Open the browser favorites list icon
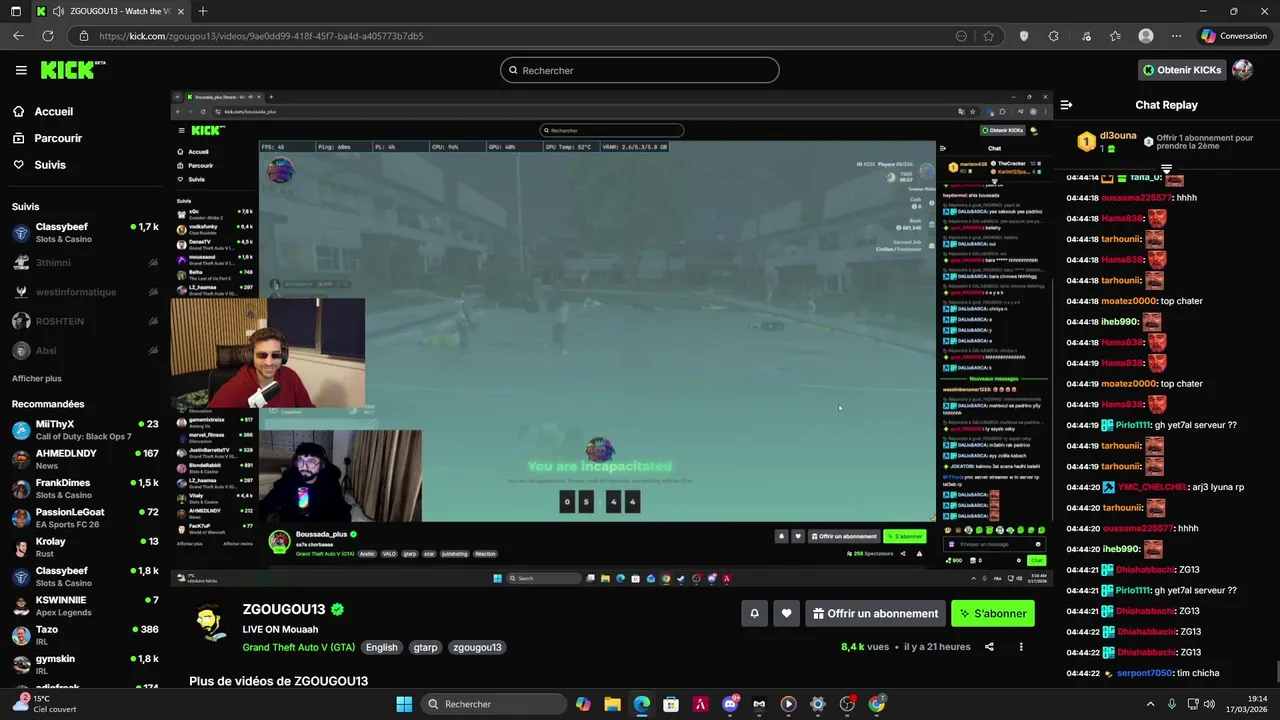This screenshot has width=1280, height=720. click(x=1115, y=36)
